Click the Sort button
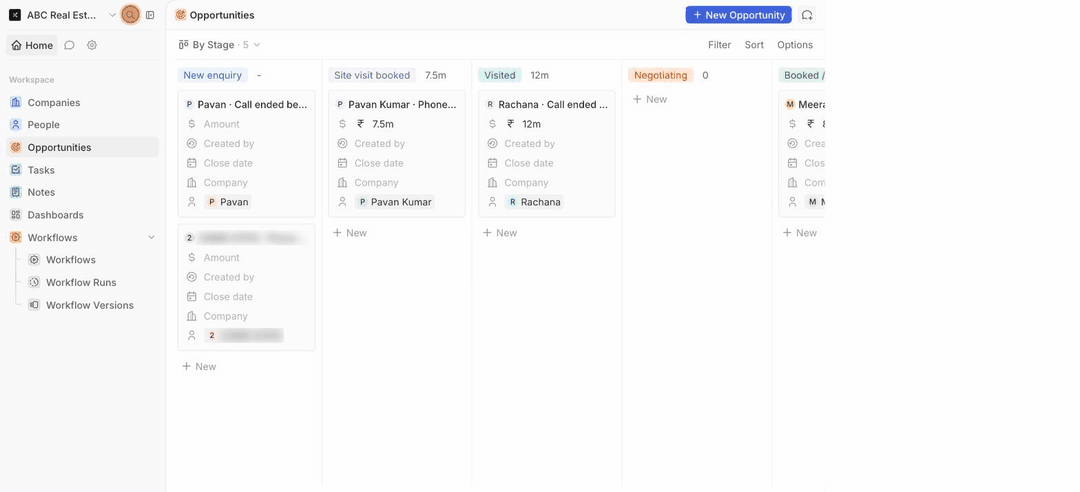This screenshot has width=1080, height=492. coord(754,45)
